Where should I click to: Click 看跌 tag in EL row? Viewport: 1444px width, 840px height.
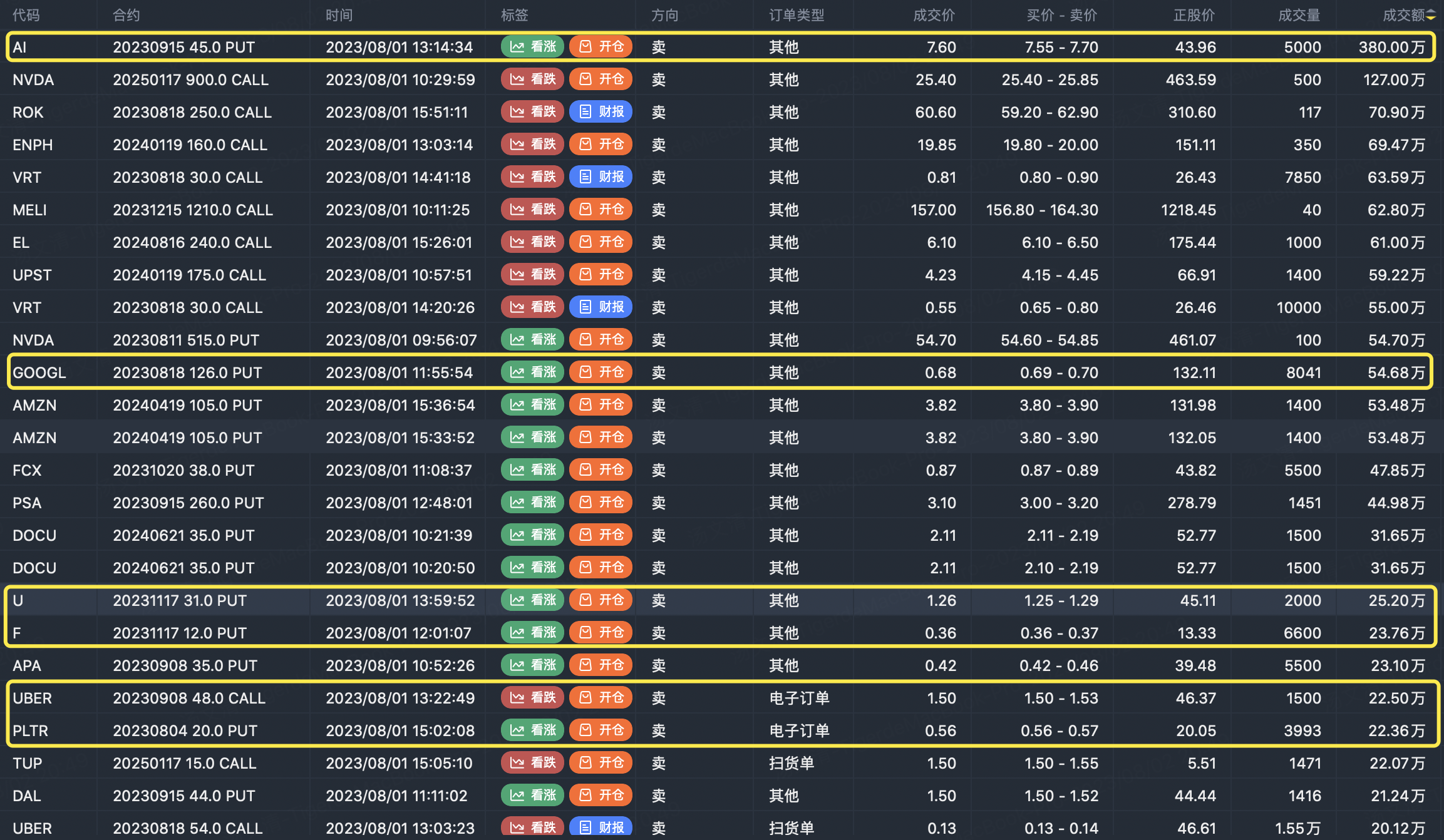532,242
